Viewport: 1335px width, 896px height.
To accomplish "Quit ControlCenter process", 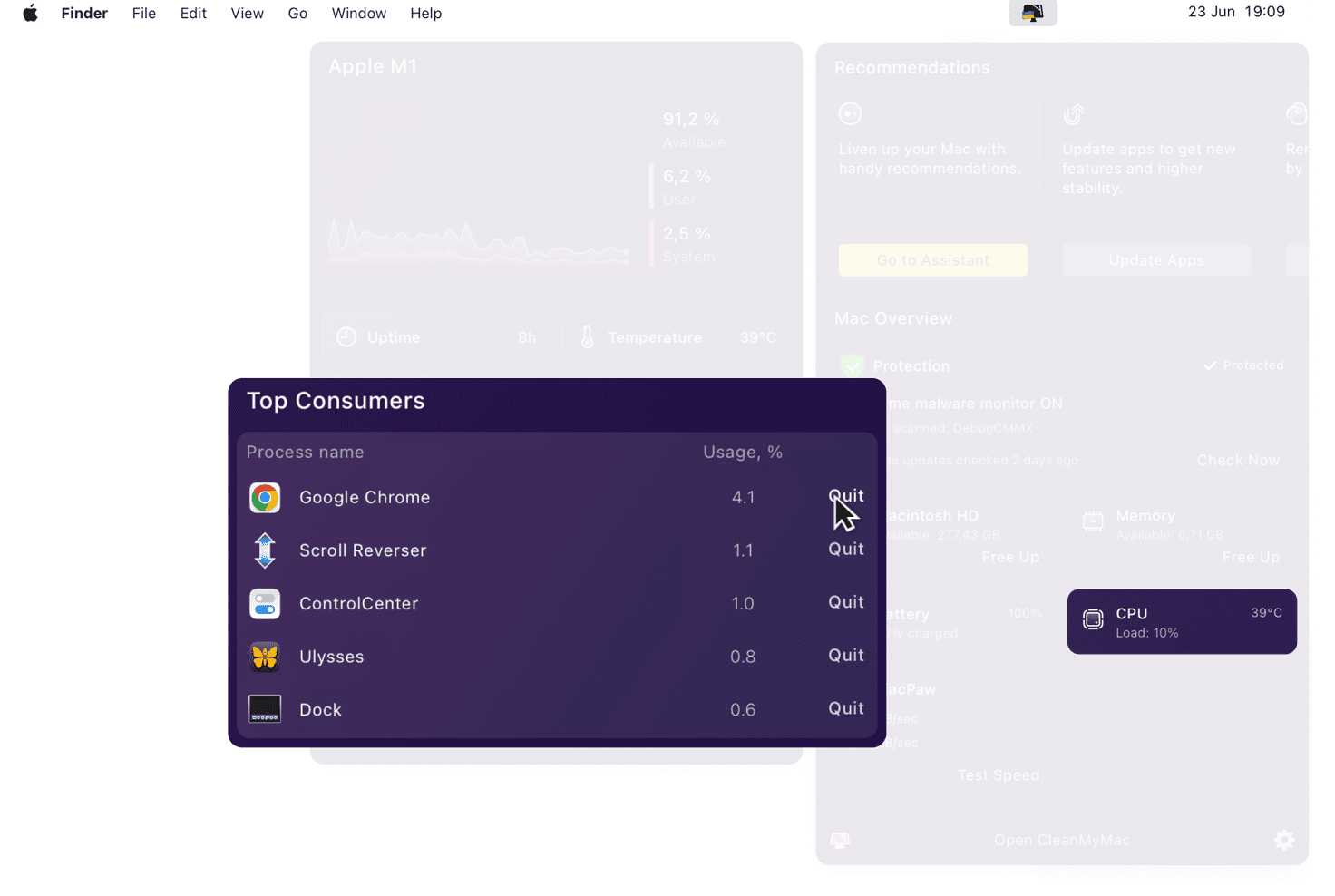I will point(846,602).
